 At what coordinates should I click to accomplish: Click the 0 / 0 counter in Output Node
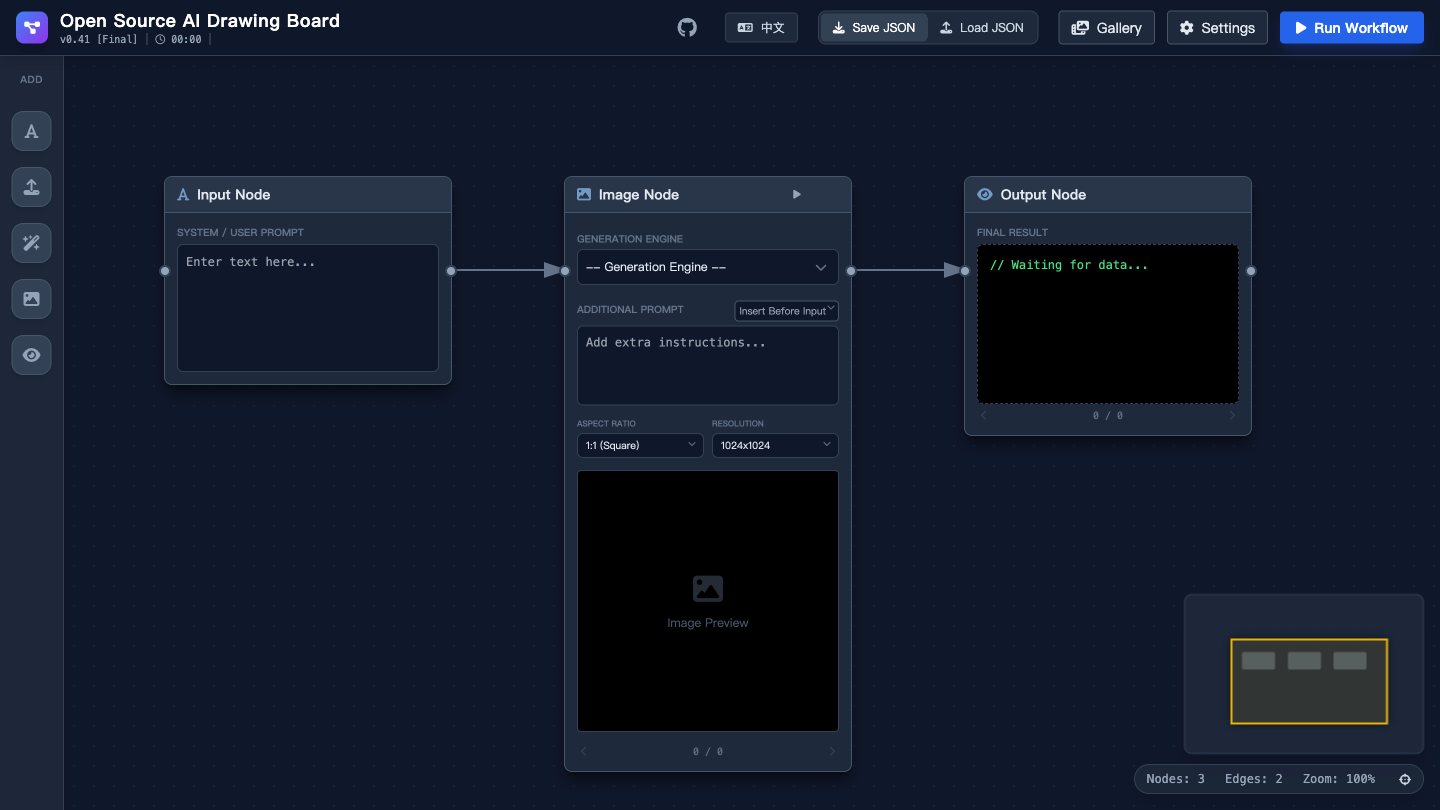pyautogui.click(x=1108, y=416)
